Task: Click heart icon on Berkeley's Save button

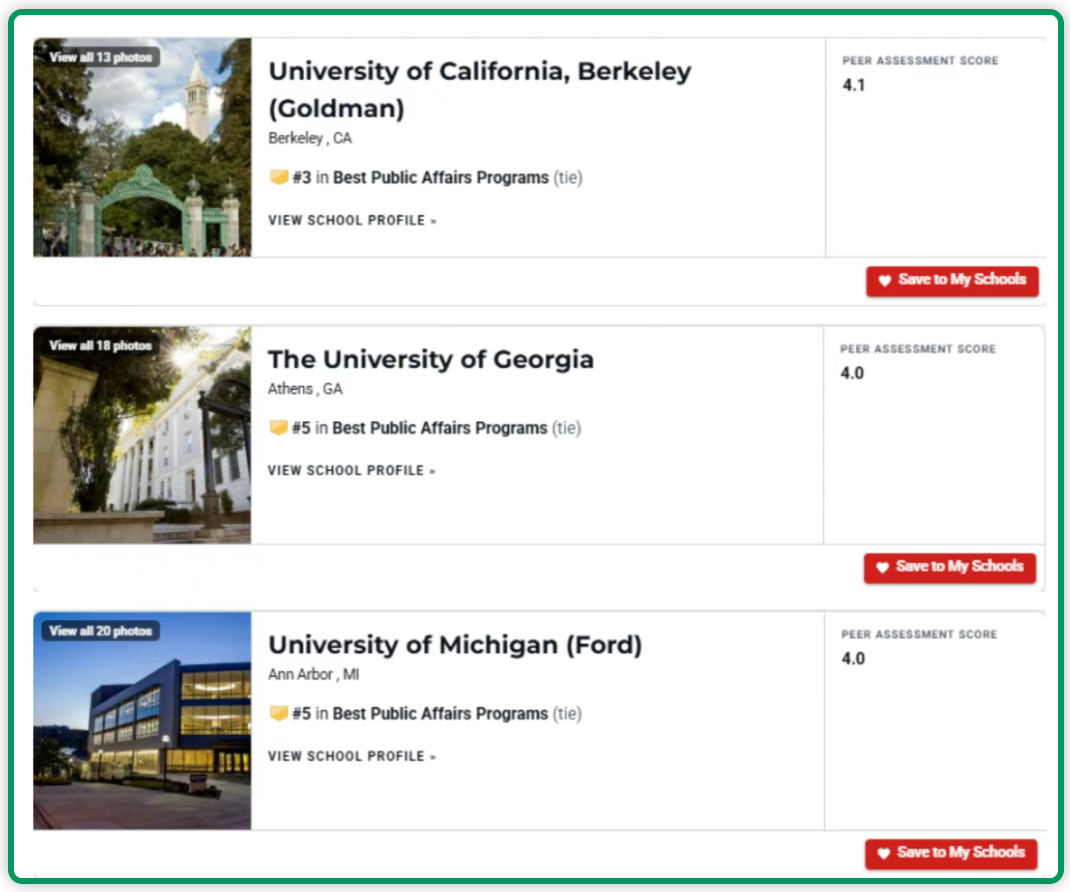Action: tap(884, 281)
